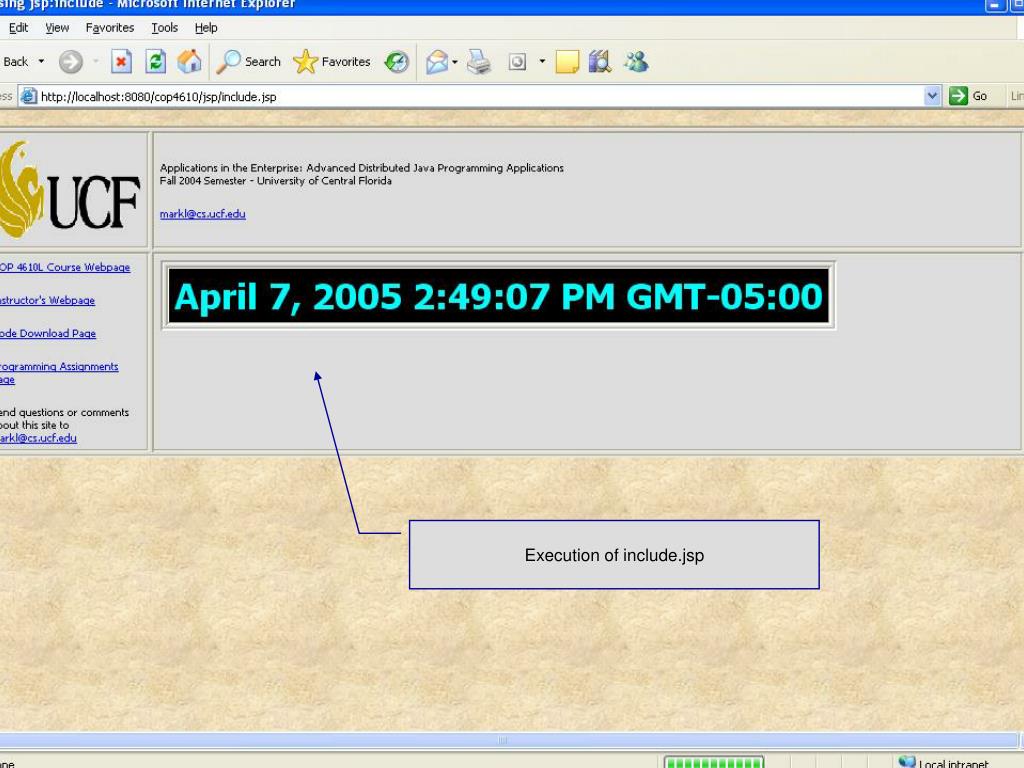
Task: Open the Edit menu
Action: point(18,27)
